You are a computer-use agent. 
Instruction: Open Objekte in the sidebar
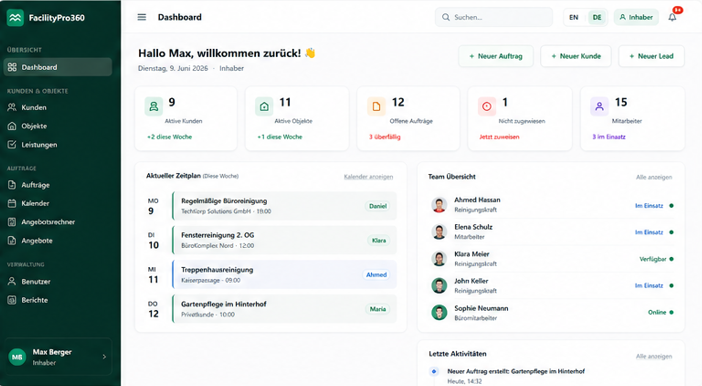coord(58,126)
